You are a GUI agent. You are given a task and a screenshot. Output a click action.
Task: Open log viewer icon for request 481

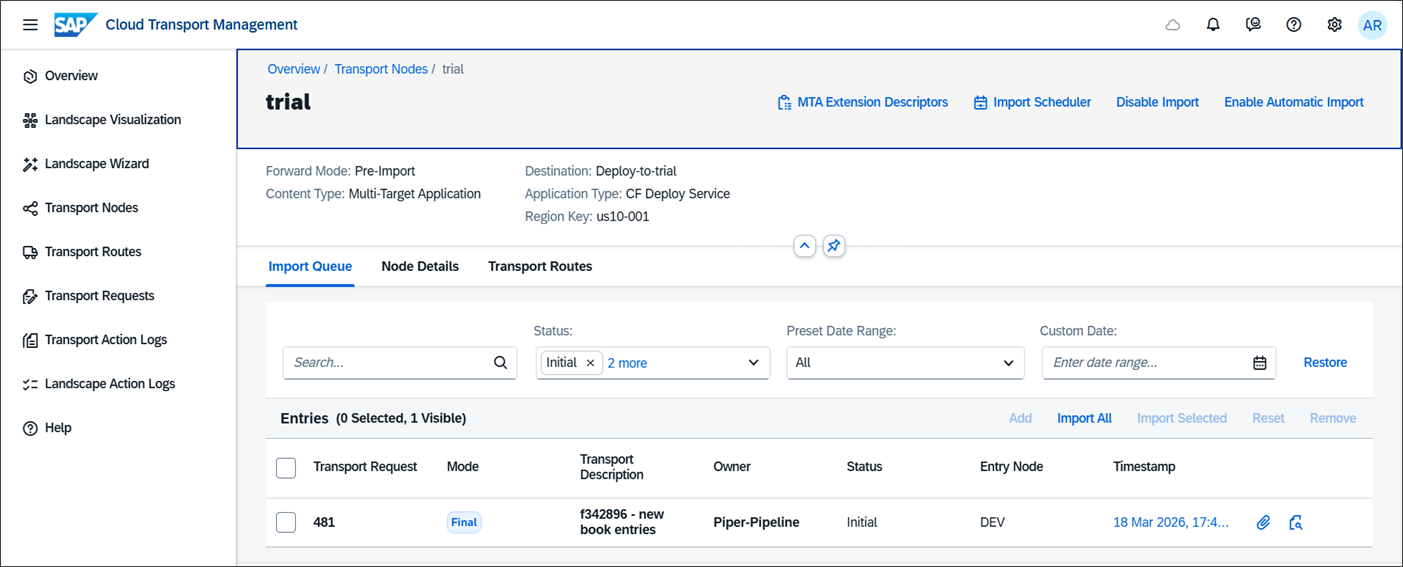coord(1296,522)
